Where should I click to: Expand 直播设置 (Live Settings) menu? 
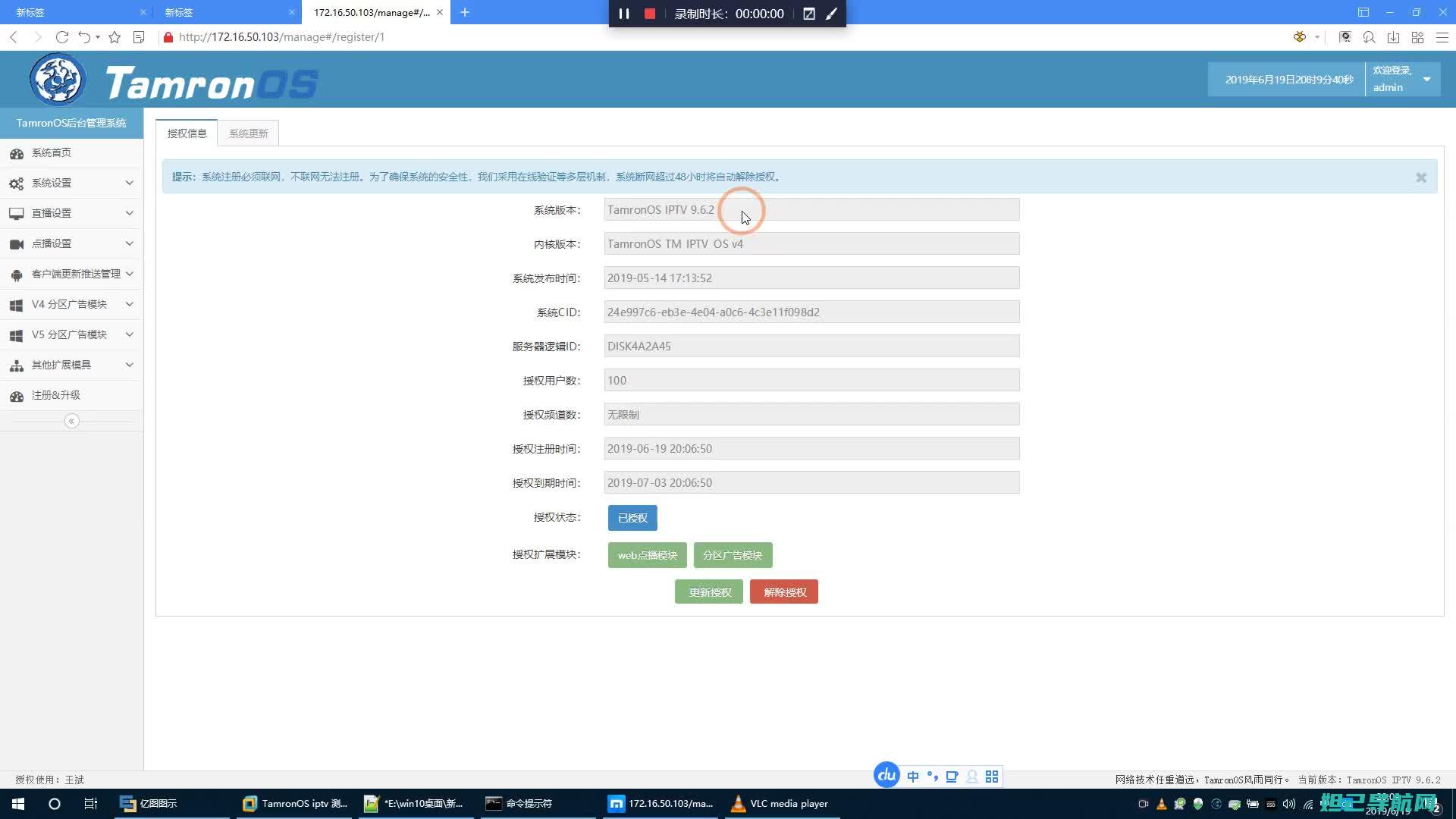71,213
